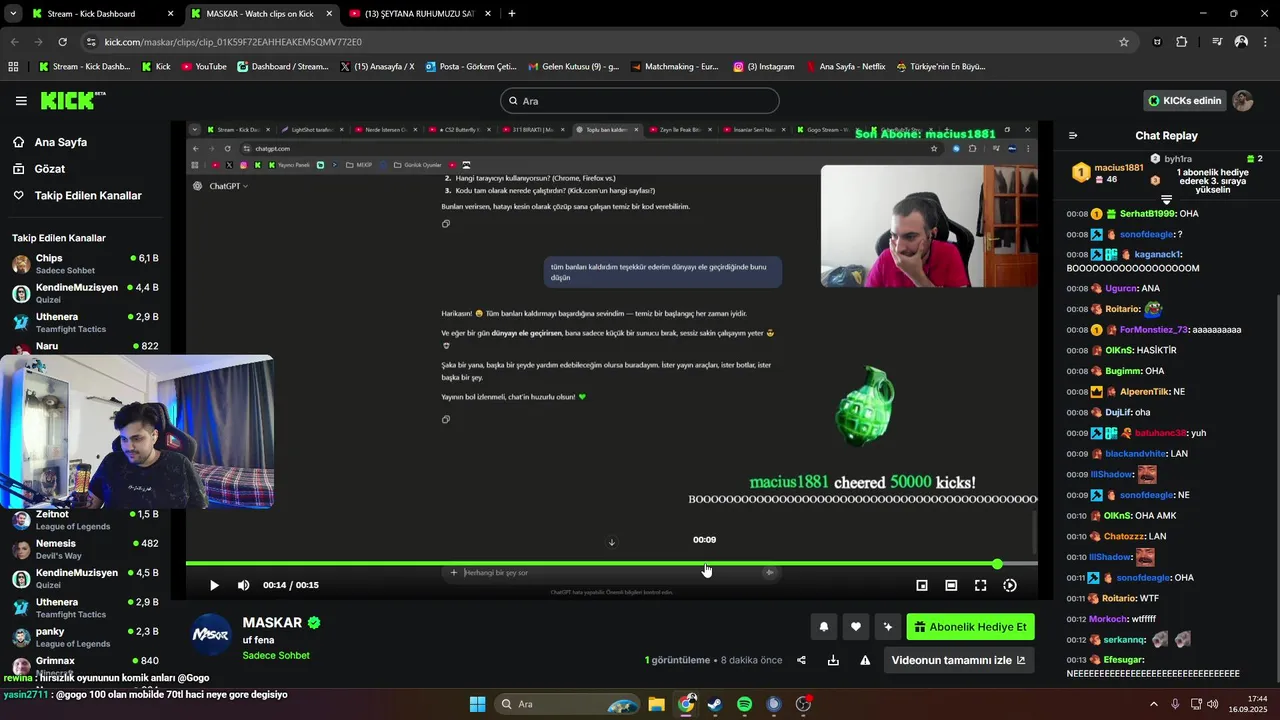Open Spotify from taskbar

coord(744,704)
